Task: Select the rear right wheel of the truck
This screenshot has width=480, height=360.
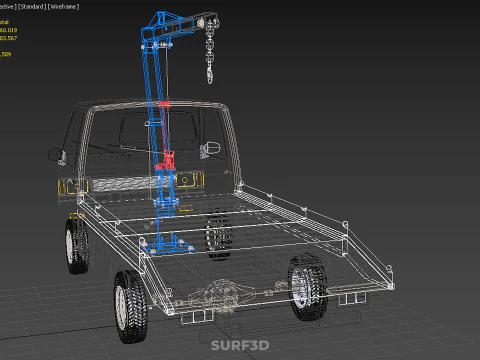Action: tap(307, 287)
